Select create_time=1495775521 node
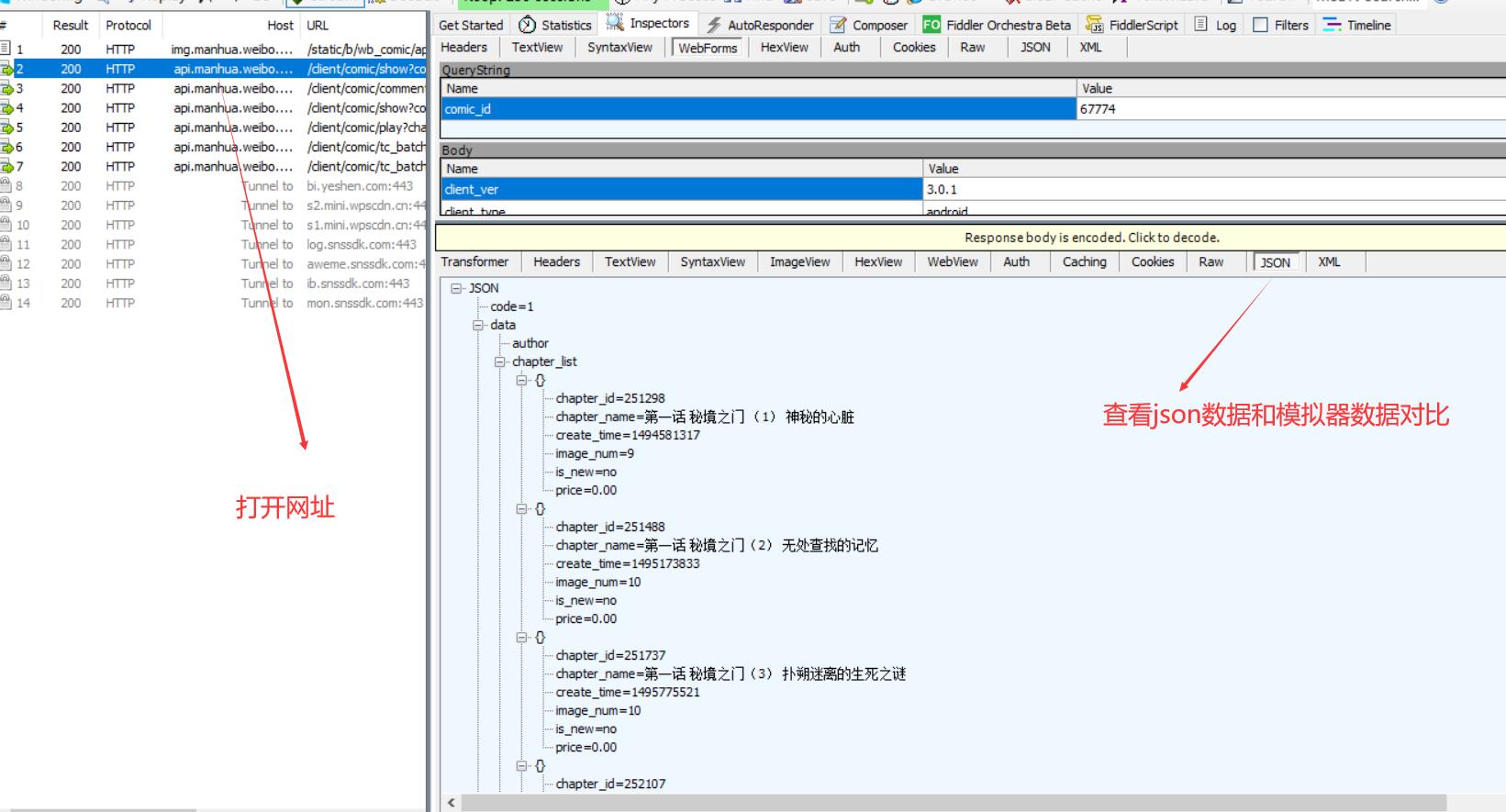The image size is (1506, 812). pos(628,692)
